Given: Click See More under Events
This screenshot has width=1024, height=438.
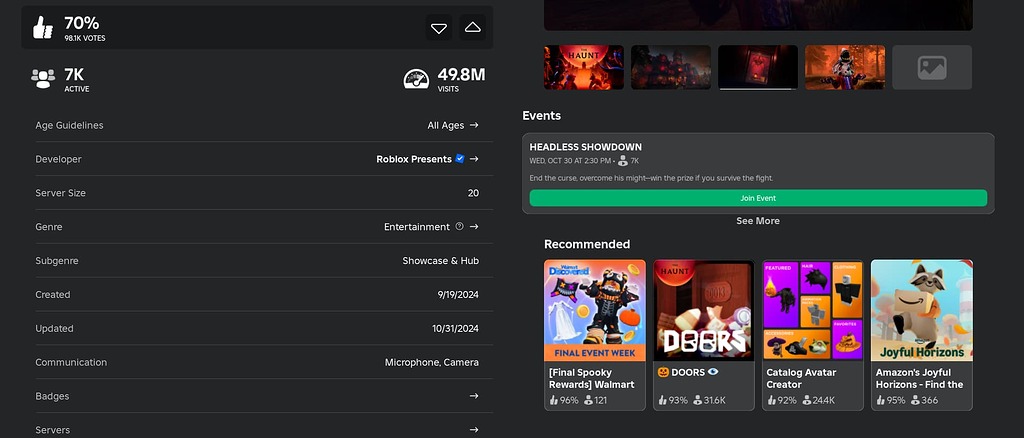Looking at the screenshot, I should click(758, 221).
